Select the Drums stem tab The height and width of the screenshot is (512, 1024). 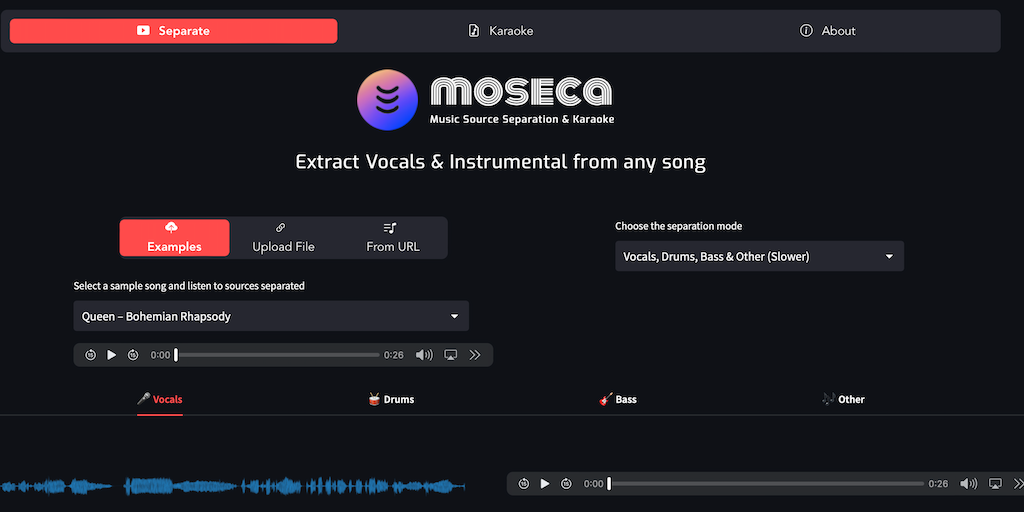[x=391, y=399]
